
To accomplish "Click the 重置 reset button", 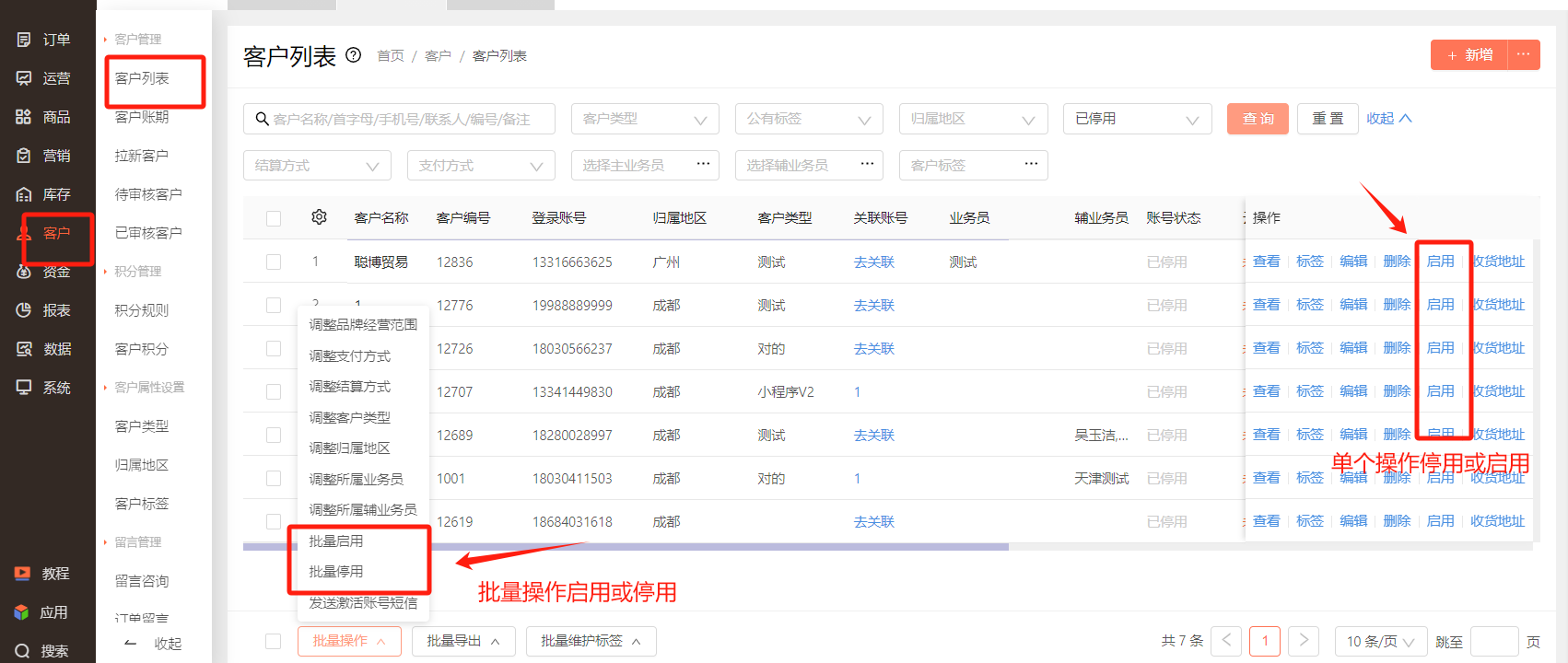I will [x=1328, y=119].
